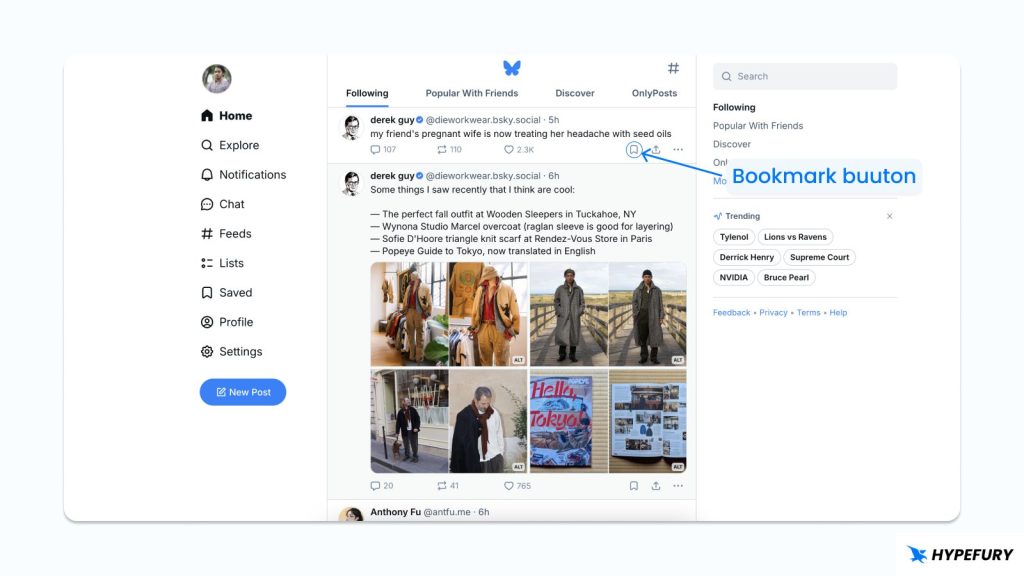Dismiss the Trending panel with its X
The width and height of the screenshot is (1024, 576).
tap(889, 215)
